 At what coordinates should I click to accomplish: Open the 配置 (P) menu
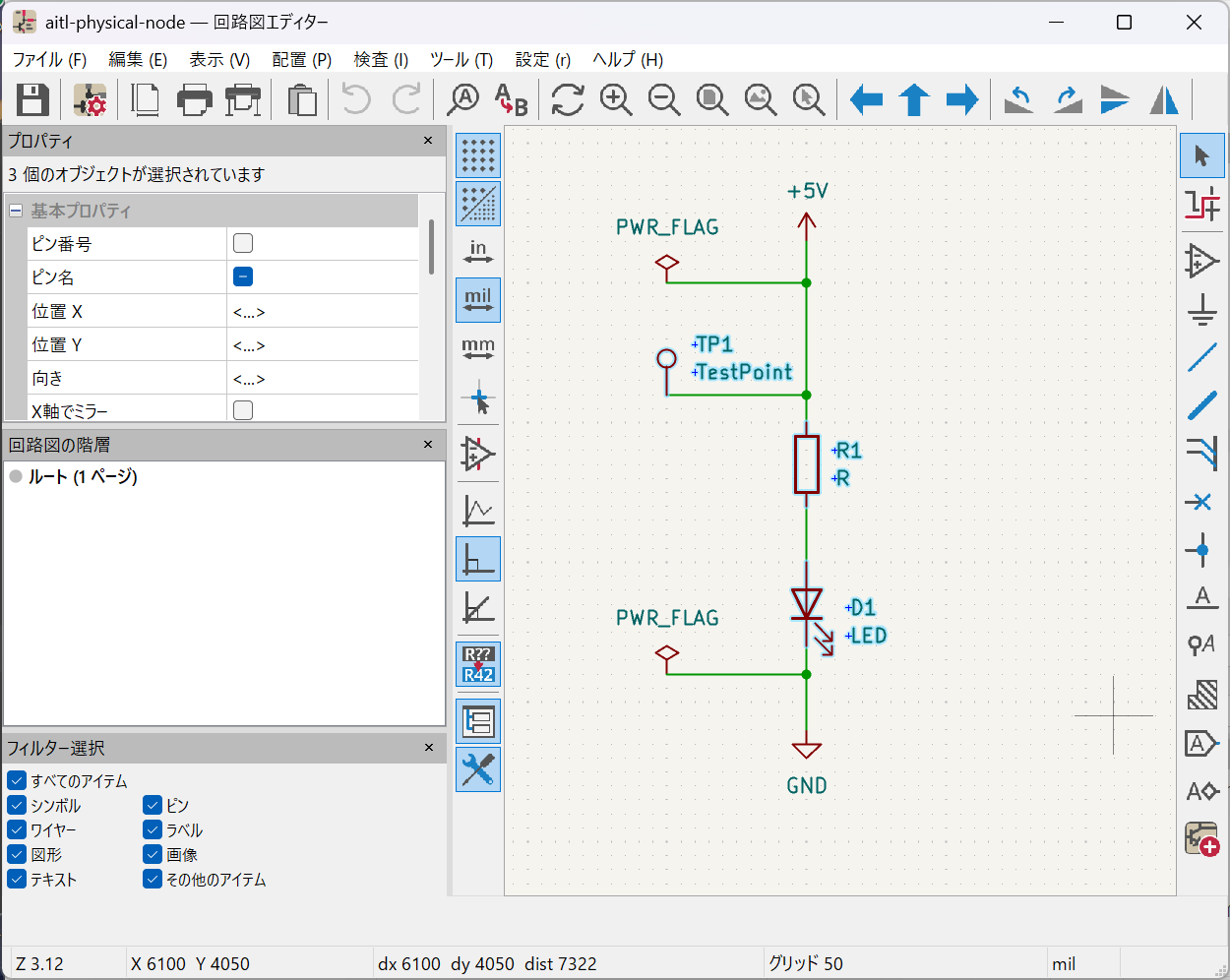tap(301, 59)
